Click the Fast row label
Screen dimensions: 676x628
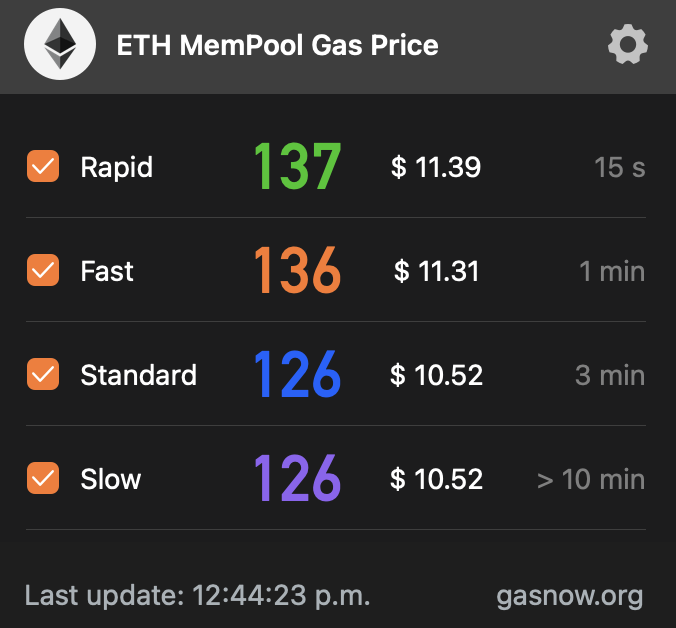click(x=107, y=271)
